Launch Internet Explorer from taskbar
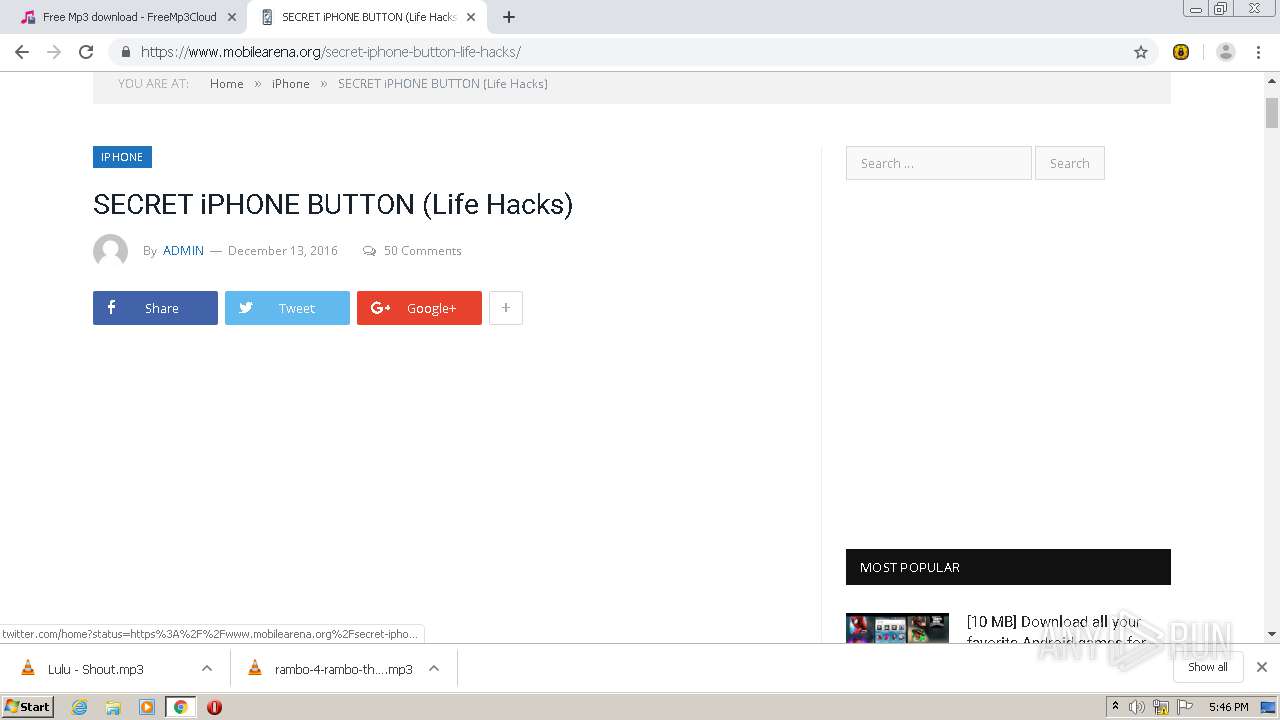This screenshot has height=720, width=1280. 79,707
